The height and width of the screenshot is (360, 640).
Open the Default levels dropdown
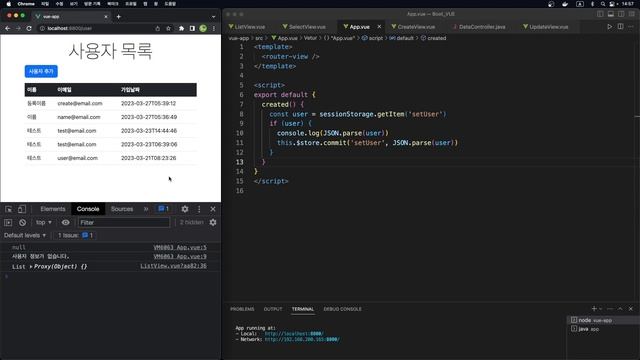(x=25, y=235)
